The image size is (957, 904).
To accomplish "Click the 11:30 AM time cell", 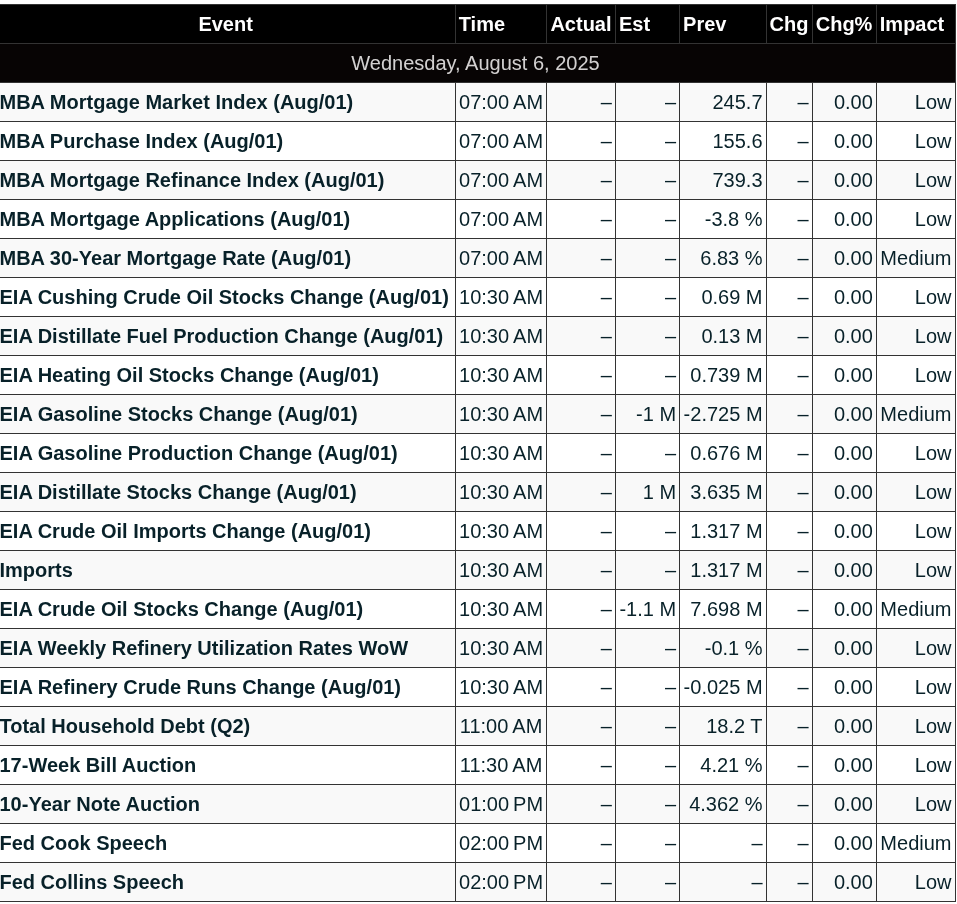I will pyautogui.click(x=500, y=766).
